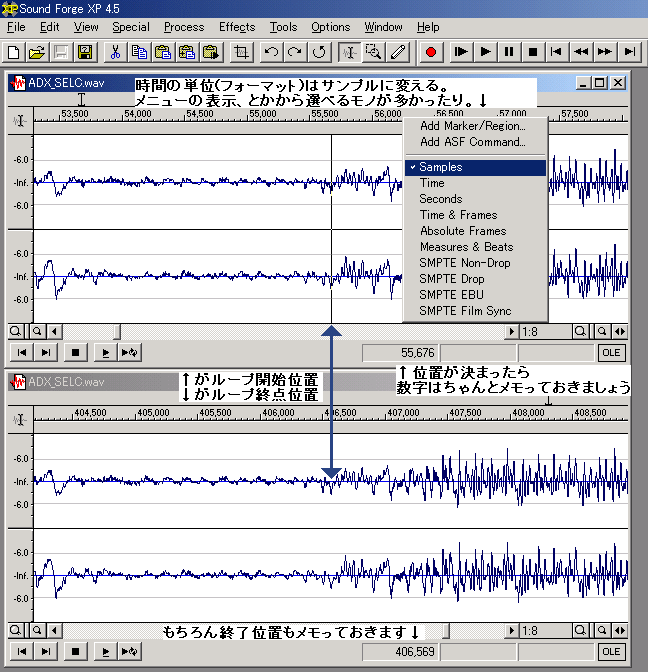Choose Add Marker/Region from context menu
The height and width of the screenshot is (672, 648).
click(x=475, y=126)
